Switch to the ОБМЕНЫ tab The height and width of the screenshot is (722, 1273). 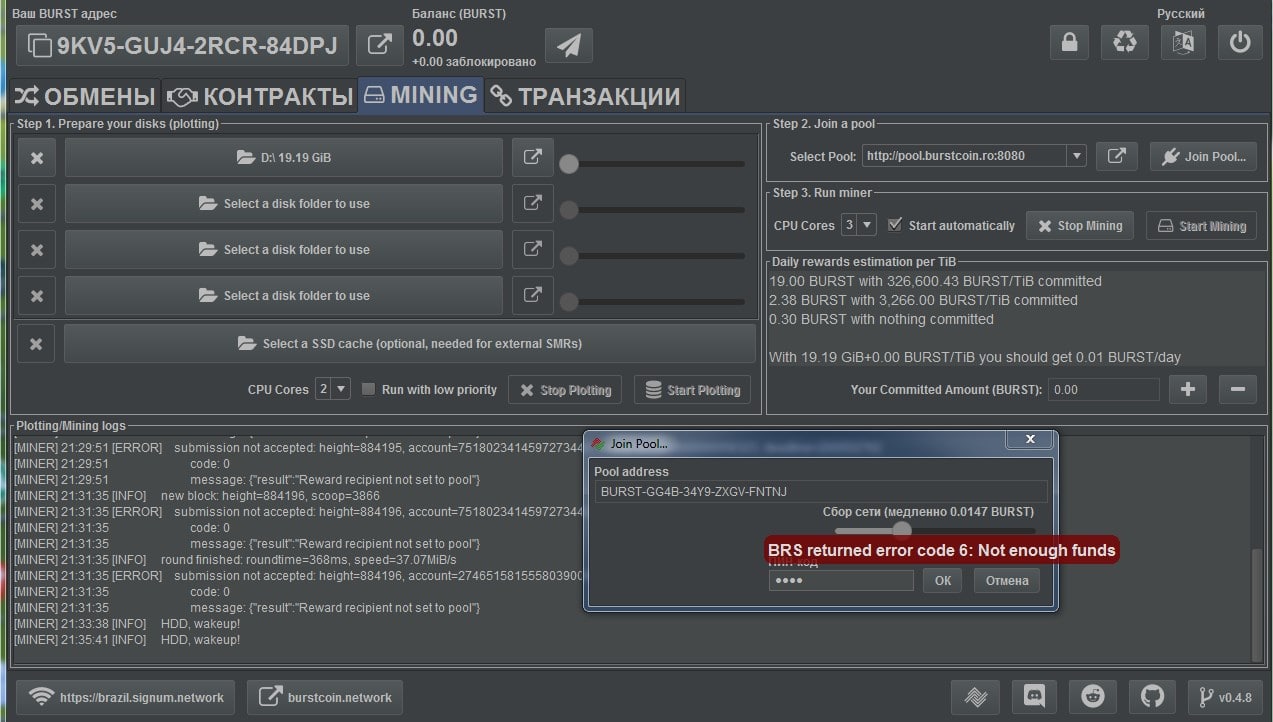84,96
